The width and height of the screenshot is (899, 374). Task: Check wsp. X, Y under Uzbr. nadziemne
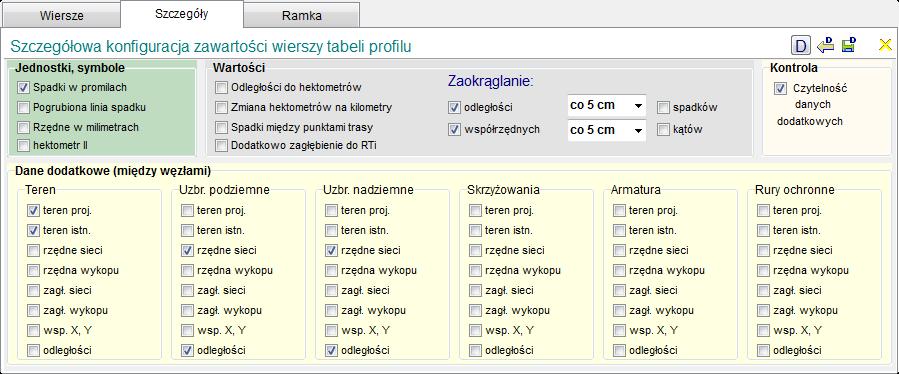tap(331, 330)
